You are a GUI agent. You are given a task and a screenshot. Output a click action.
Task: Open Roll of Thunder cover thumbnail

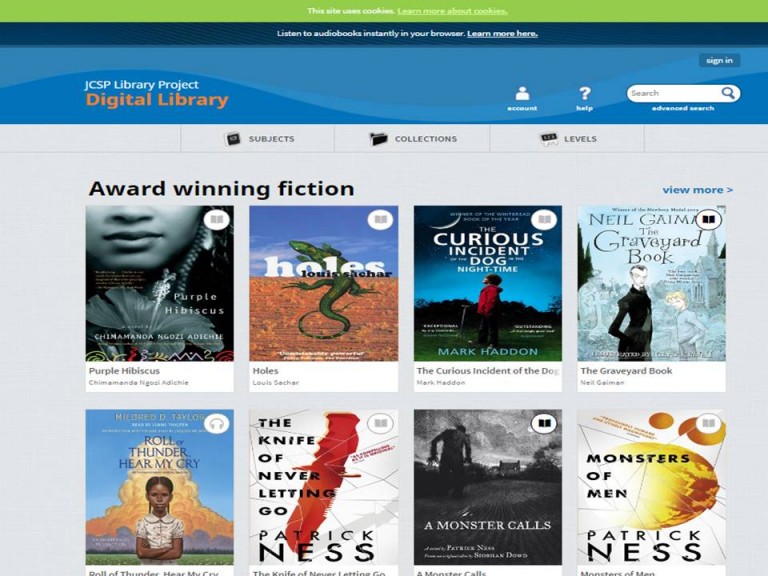coord(160,487)
